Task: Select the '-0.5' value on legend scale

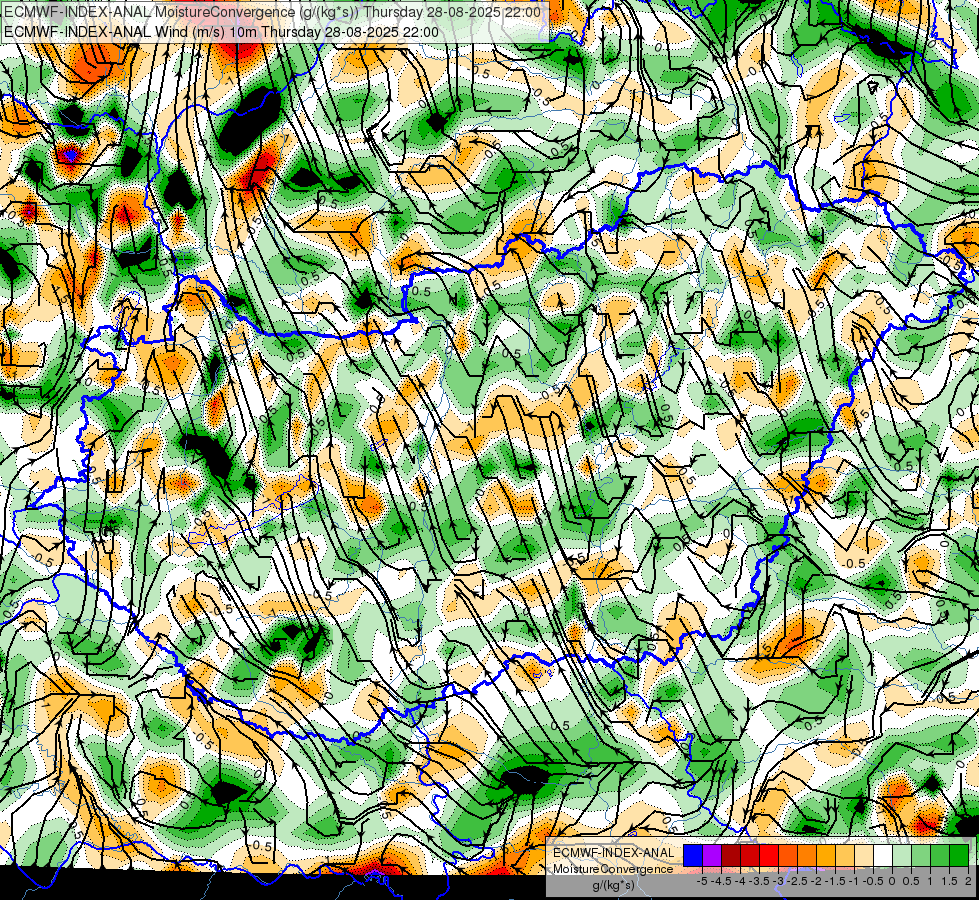Action: [873, 881]
